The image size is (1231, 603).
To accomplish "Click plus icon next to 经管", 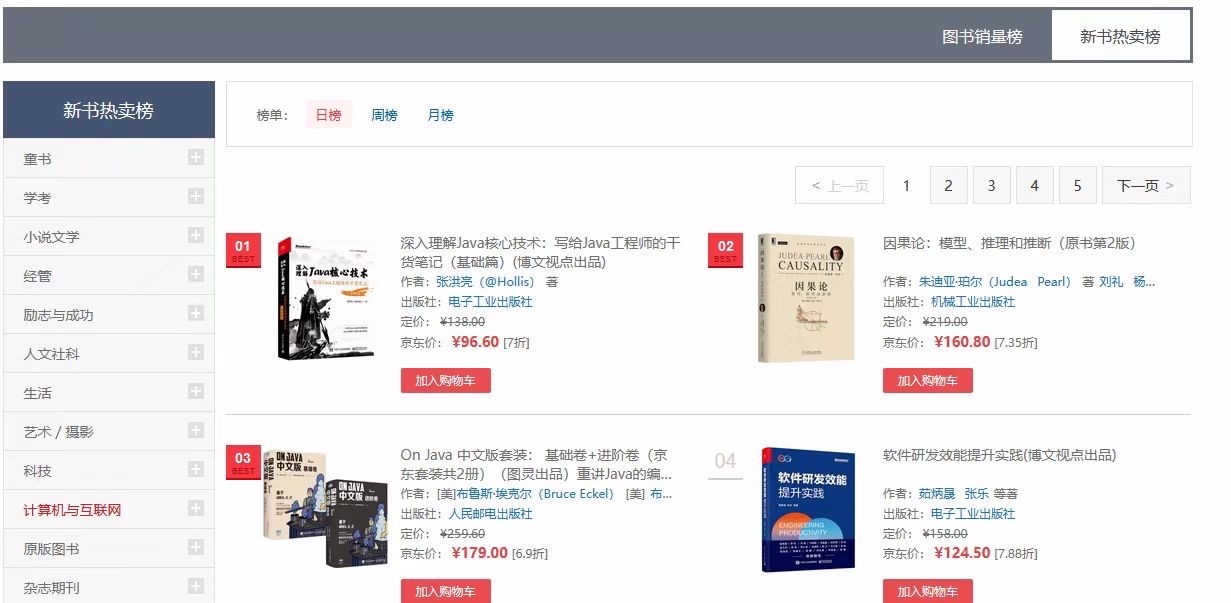I will point(196,275).
